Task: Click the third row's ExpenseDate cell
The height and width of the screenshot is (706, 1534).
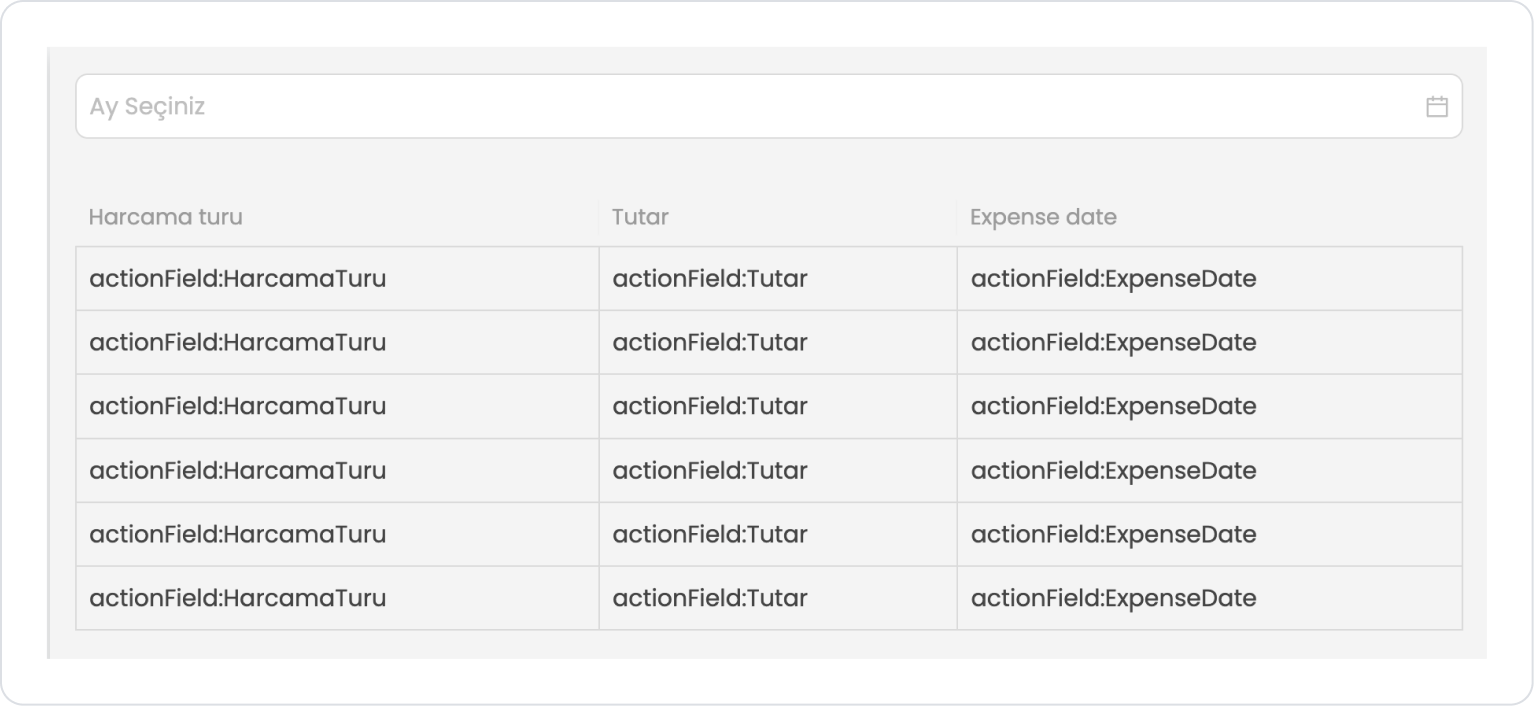Action: pyautogui.click(x=1113, y=407)
